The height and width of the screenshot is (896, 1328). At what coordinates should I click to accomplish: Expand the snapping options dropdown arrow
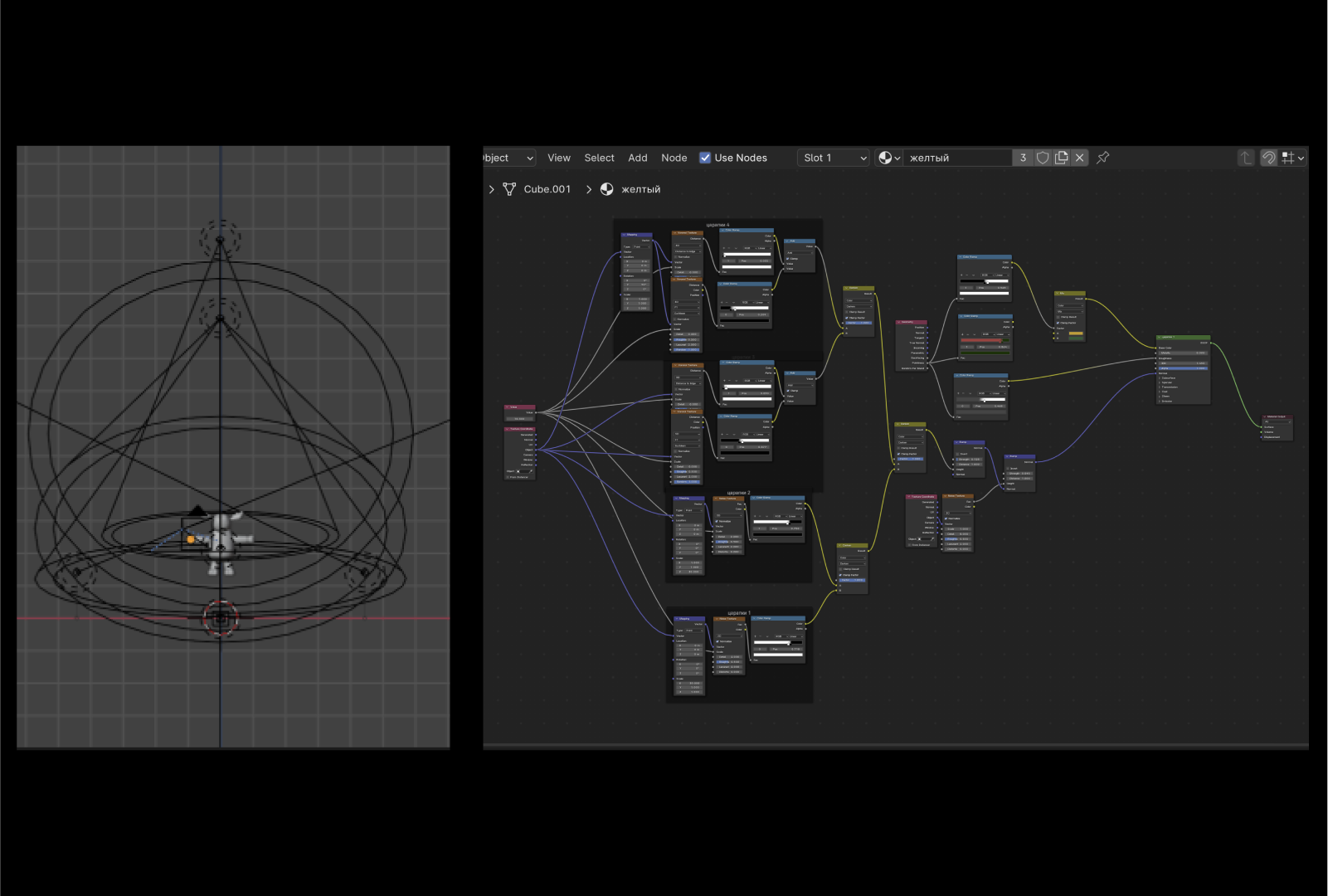(1301, 158)
